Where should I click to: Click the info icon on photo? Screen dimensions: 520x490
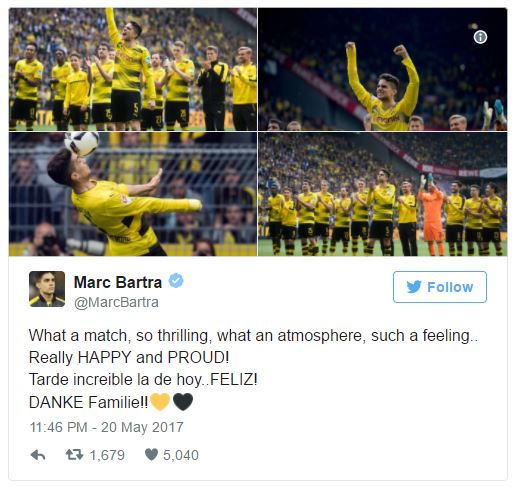coord(480,37)
